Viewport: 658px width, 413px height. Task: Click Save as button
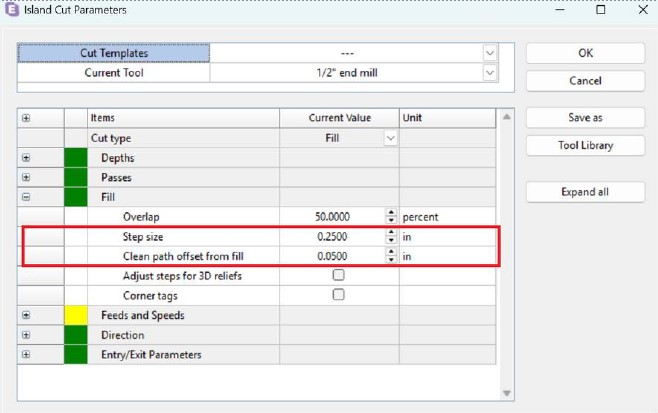(585, 117)
